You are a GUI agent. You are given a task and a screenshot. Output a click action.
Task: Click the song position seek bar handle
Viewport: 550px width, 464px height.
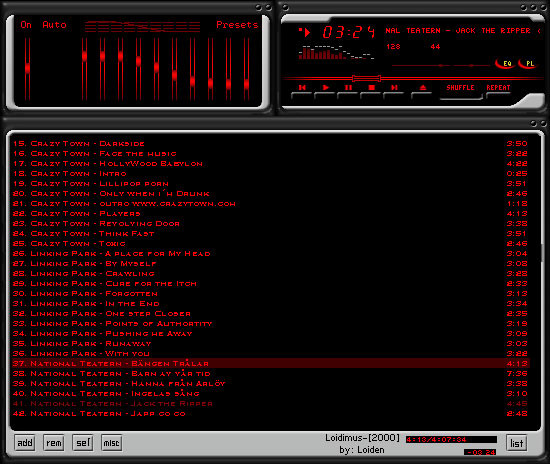[367, 78]
